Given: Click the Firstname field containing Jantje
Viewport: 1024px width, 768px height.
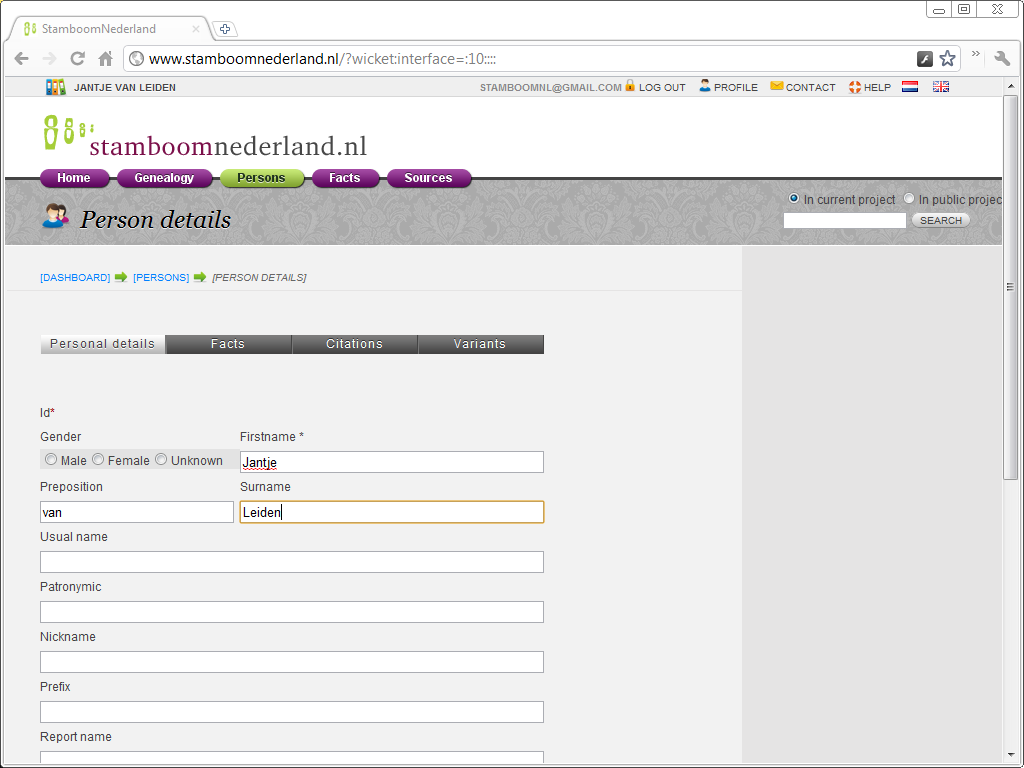Looking at the screenshot, I should 392,462.
